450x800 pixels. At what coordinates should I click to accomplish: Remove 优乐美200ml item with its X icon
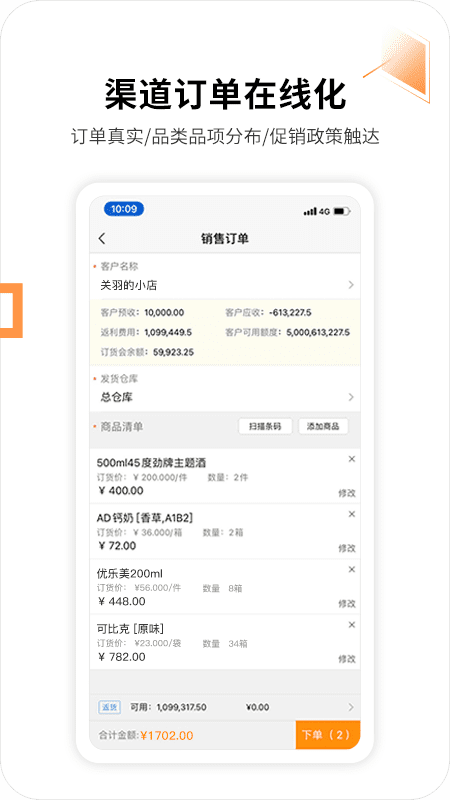tap(352, 569)
